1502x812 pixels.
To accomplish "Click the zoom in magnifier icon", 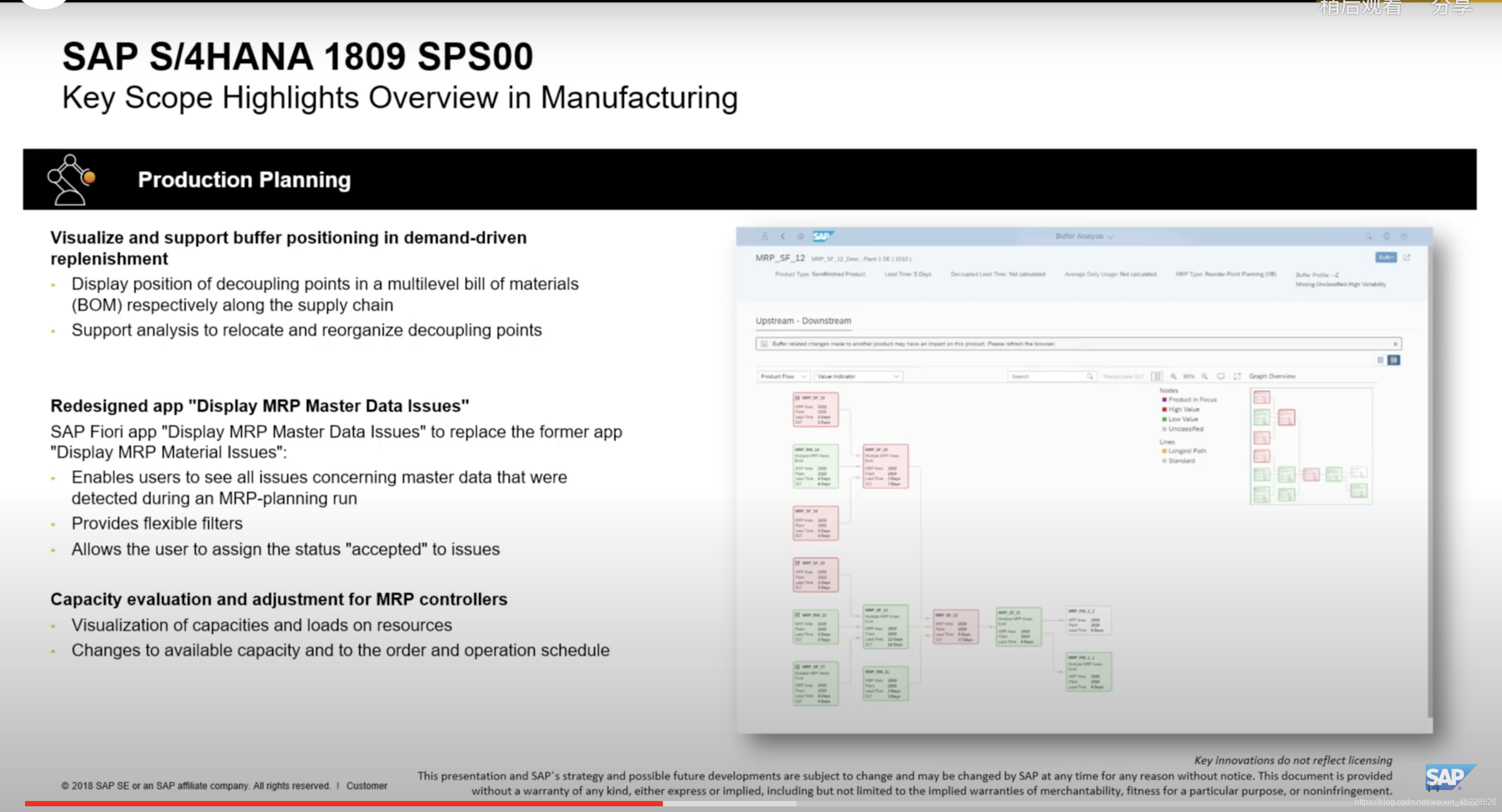I will 1173,377.
